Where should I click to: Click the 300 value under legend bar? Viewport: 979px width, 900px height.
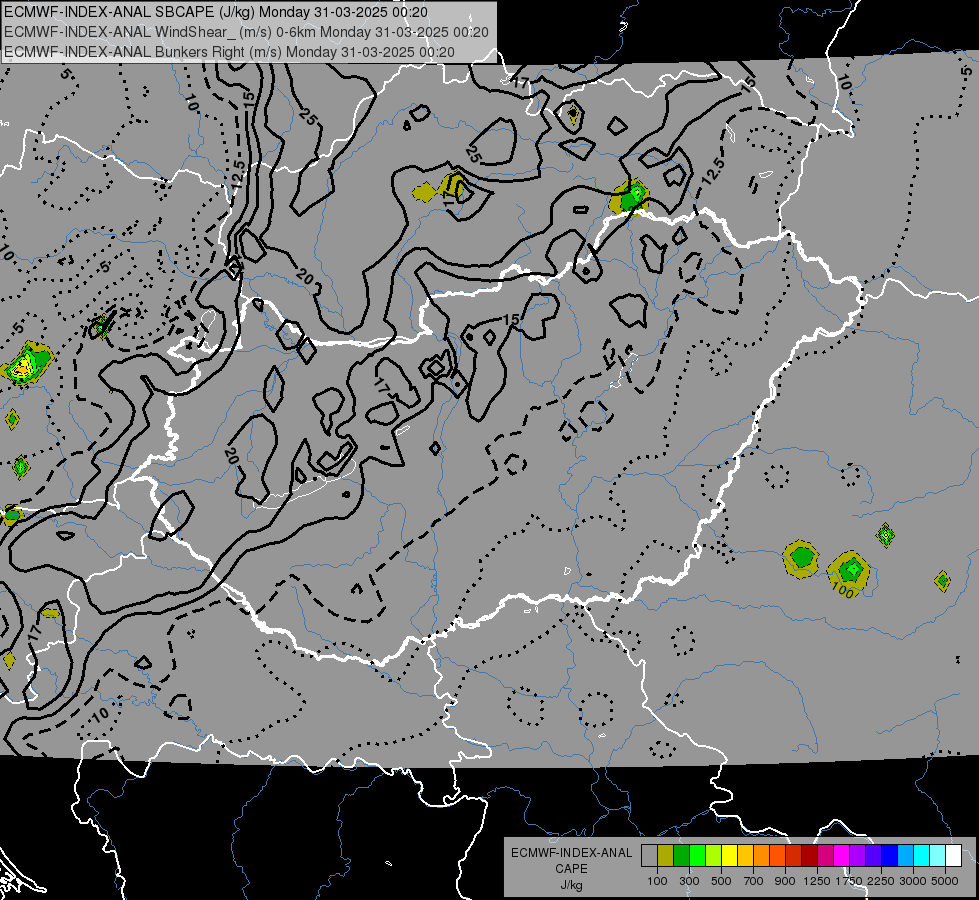point(690,881)
